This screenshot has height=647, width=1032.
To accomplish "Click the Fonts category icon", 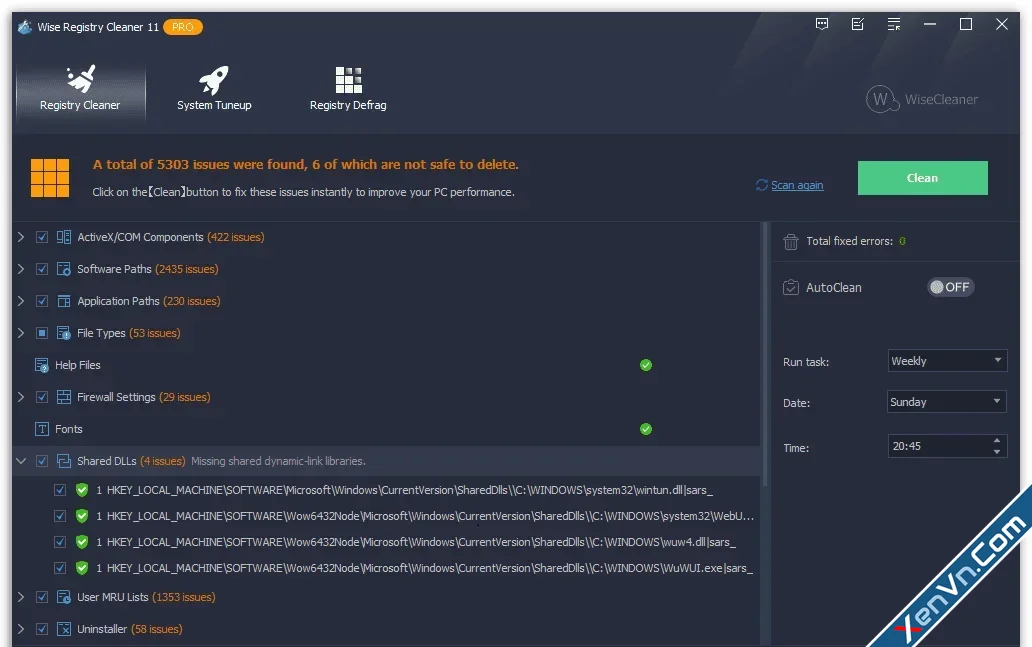I will pos(41,429).
